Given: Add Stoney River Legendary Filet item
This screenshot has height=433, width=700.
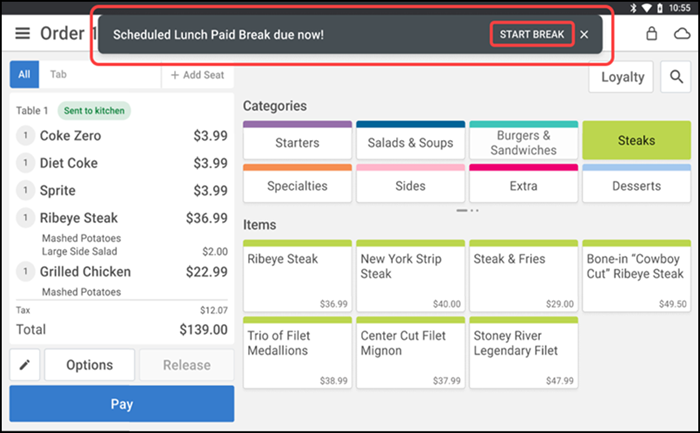Looking at the screenshot, I should (x=524, y=353).
